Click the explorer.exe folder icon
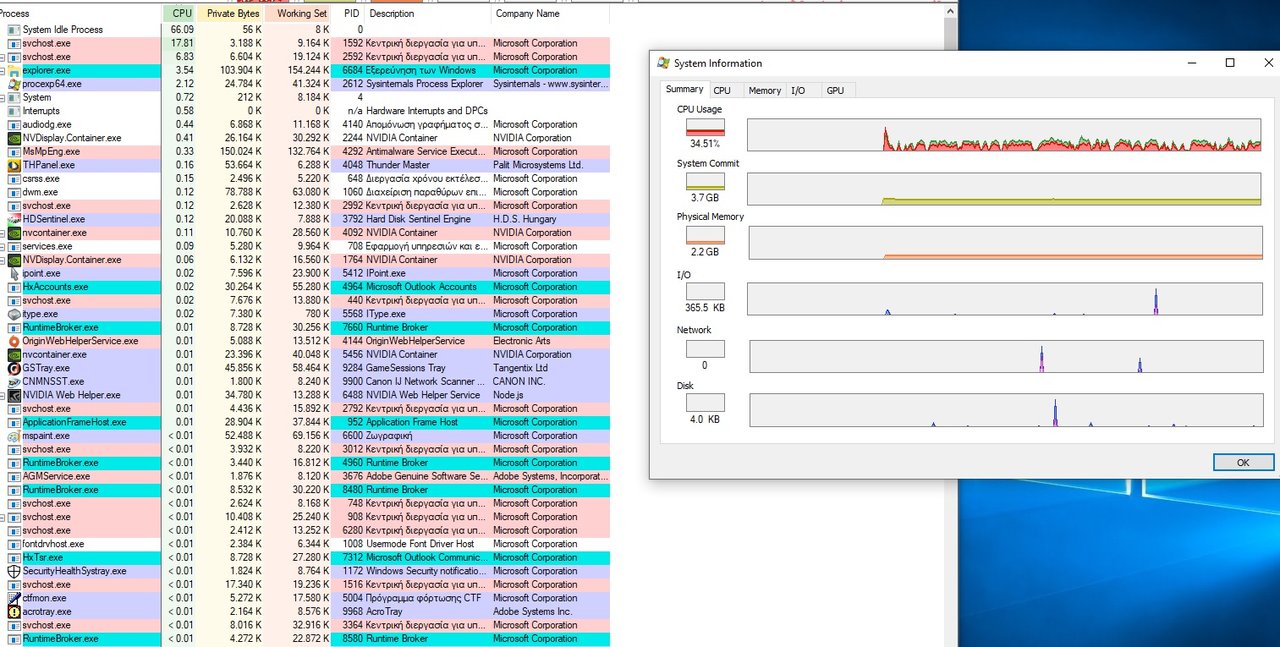This screenshot has height=647, width=1280. pos(14,71)
